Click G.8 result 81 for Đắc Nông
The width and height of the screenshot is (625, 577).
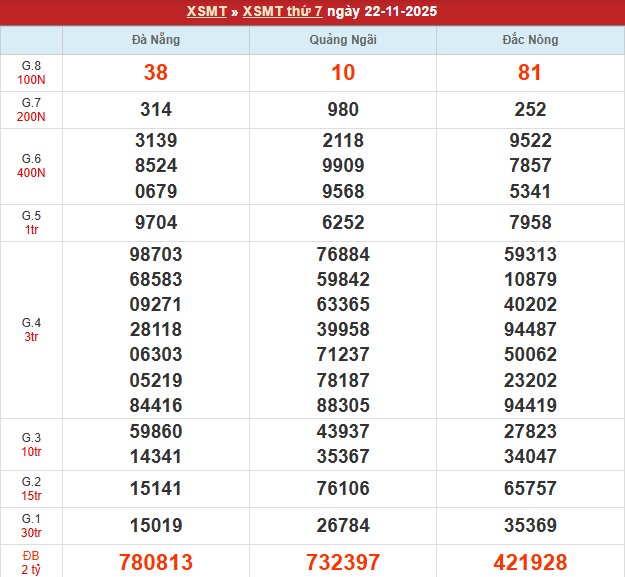530,73
